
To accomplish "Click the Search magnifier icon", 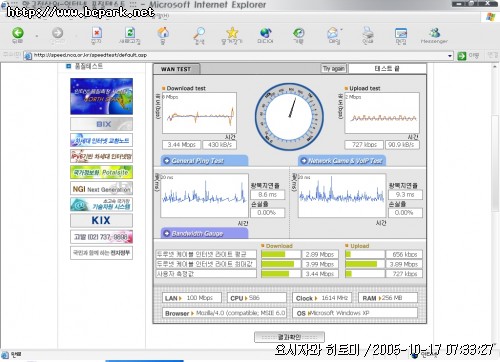I will (199, 33).
